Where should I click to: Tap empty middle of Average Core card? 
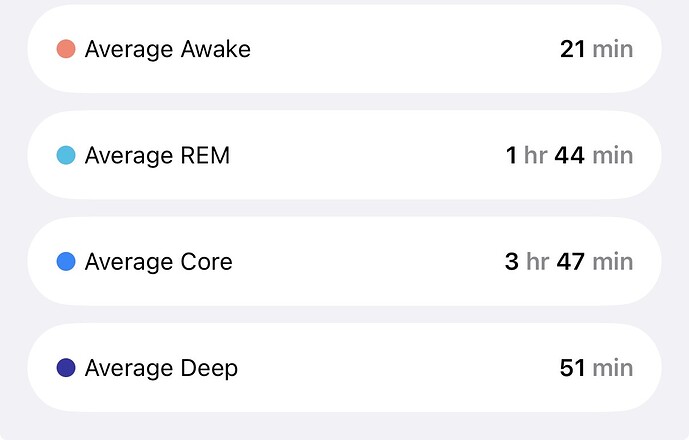[x=370, y=262]
